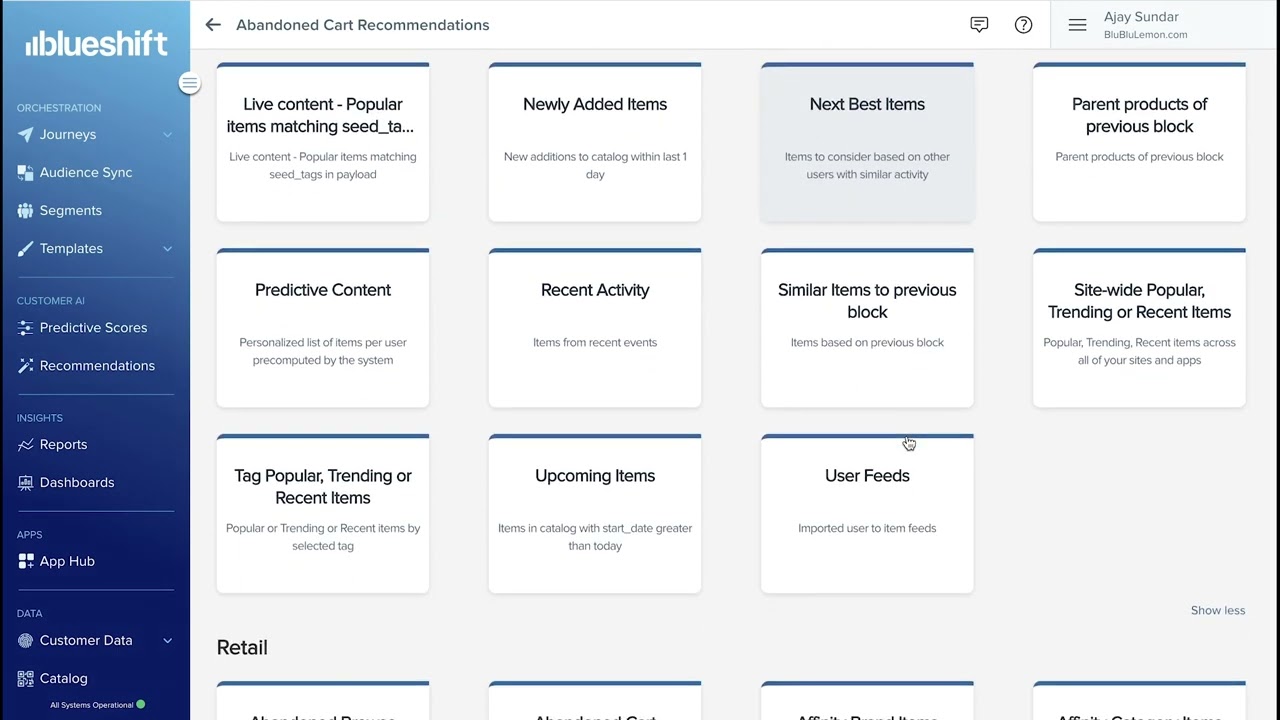Expand the Journeys submenu chevron
Screen dimensions: 1280x720
(167, 134)
